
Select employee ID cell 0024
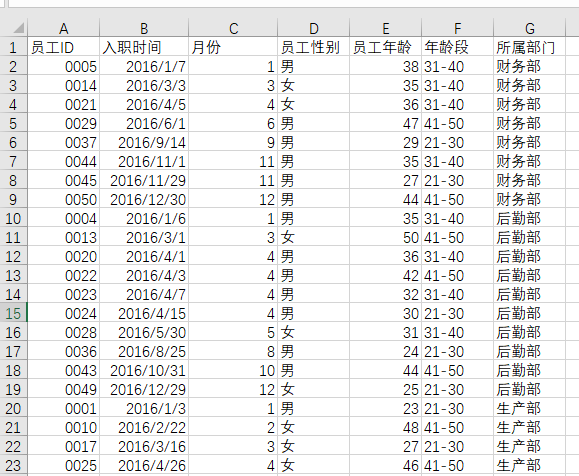64,314
